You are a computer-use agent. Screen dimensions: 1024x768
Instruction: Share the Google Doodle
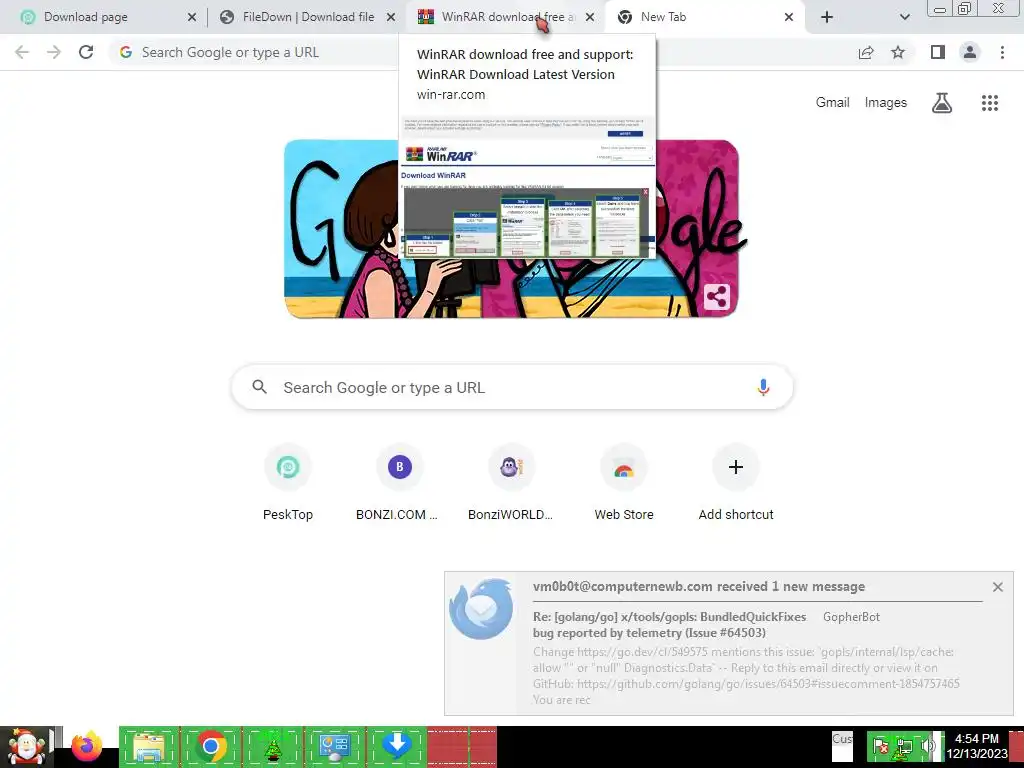(x=716, y=297)
